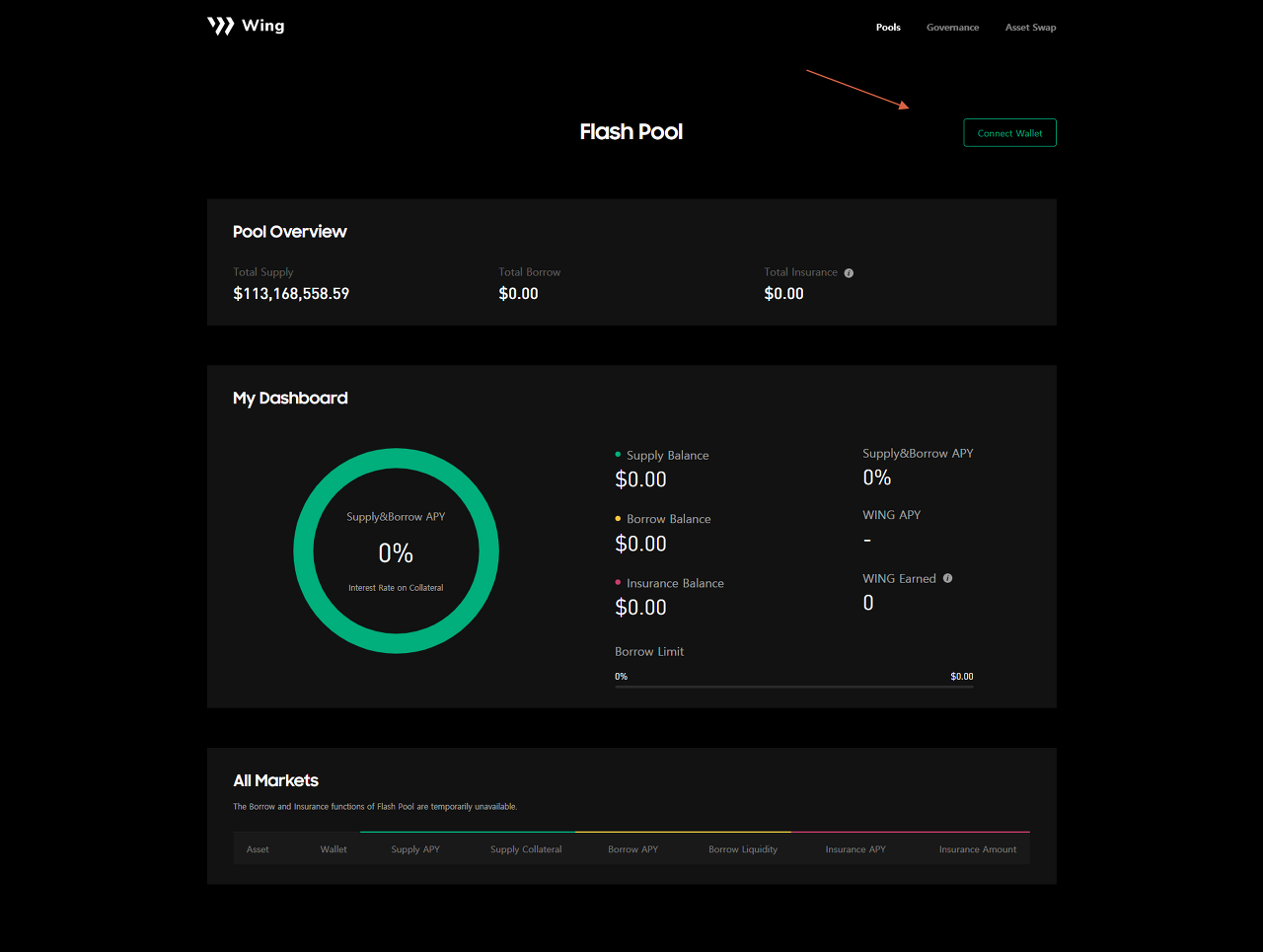Viewport: 1263px width, 952px height.
Task: Sort by the Asset column header
Action: pyautogui.click(x=258, y=849)
